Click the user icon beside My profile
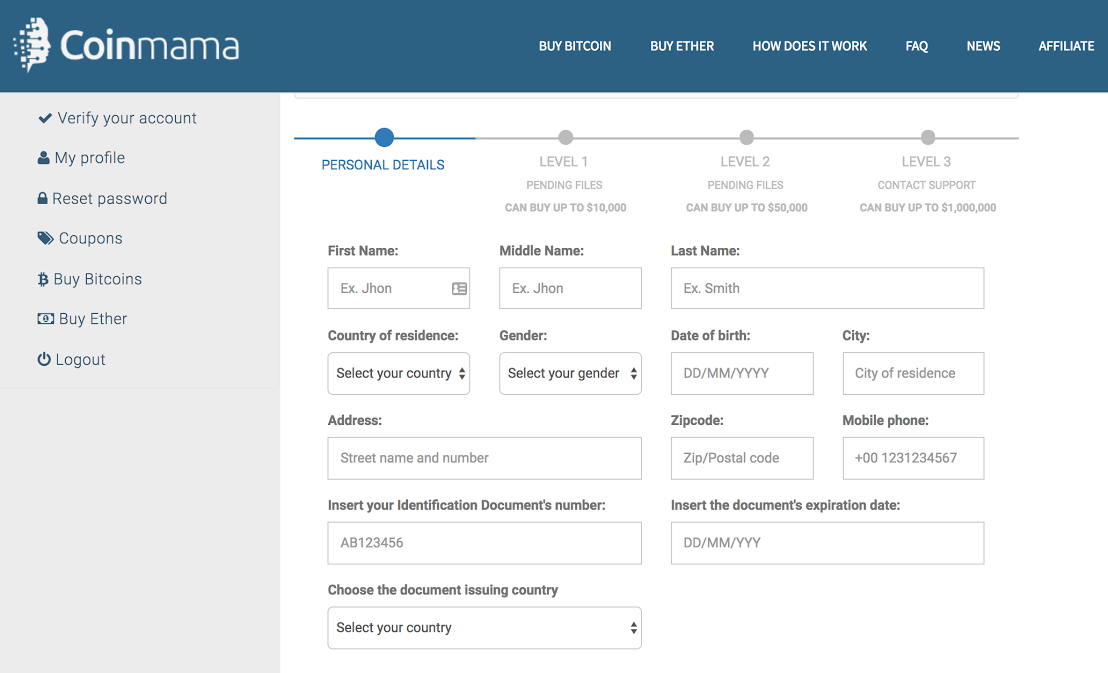 pyautogui.click(x=43, y=158)
